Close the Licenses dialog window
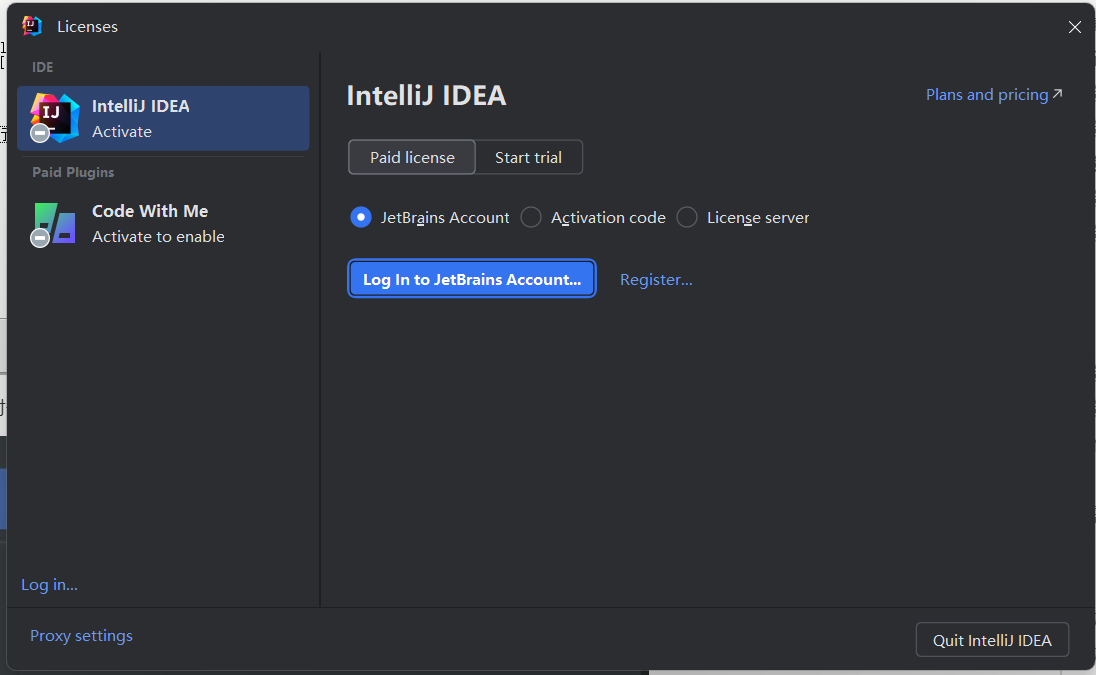 coord(1075,27)
